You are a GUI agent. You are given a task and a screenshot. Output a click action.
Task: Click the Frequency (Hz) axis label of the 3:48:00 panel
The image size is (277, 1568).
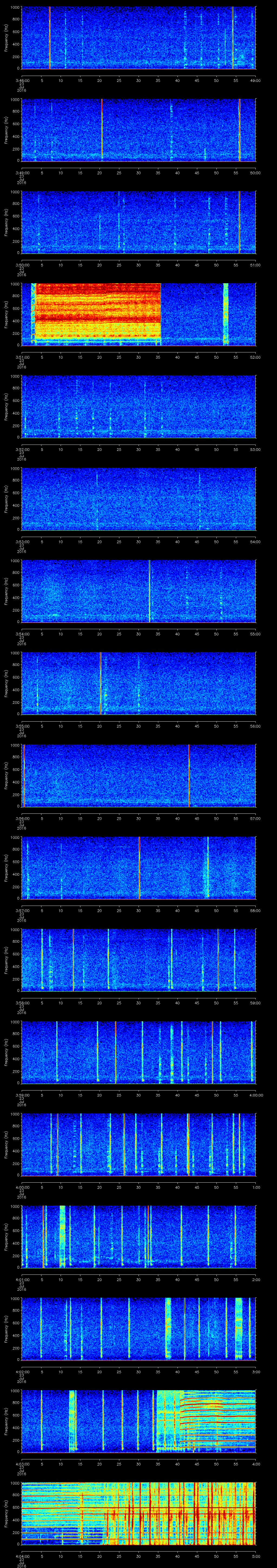tap(7, 38)
